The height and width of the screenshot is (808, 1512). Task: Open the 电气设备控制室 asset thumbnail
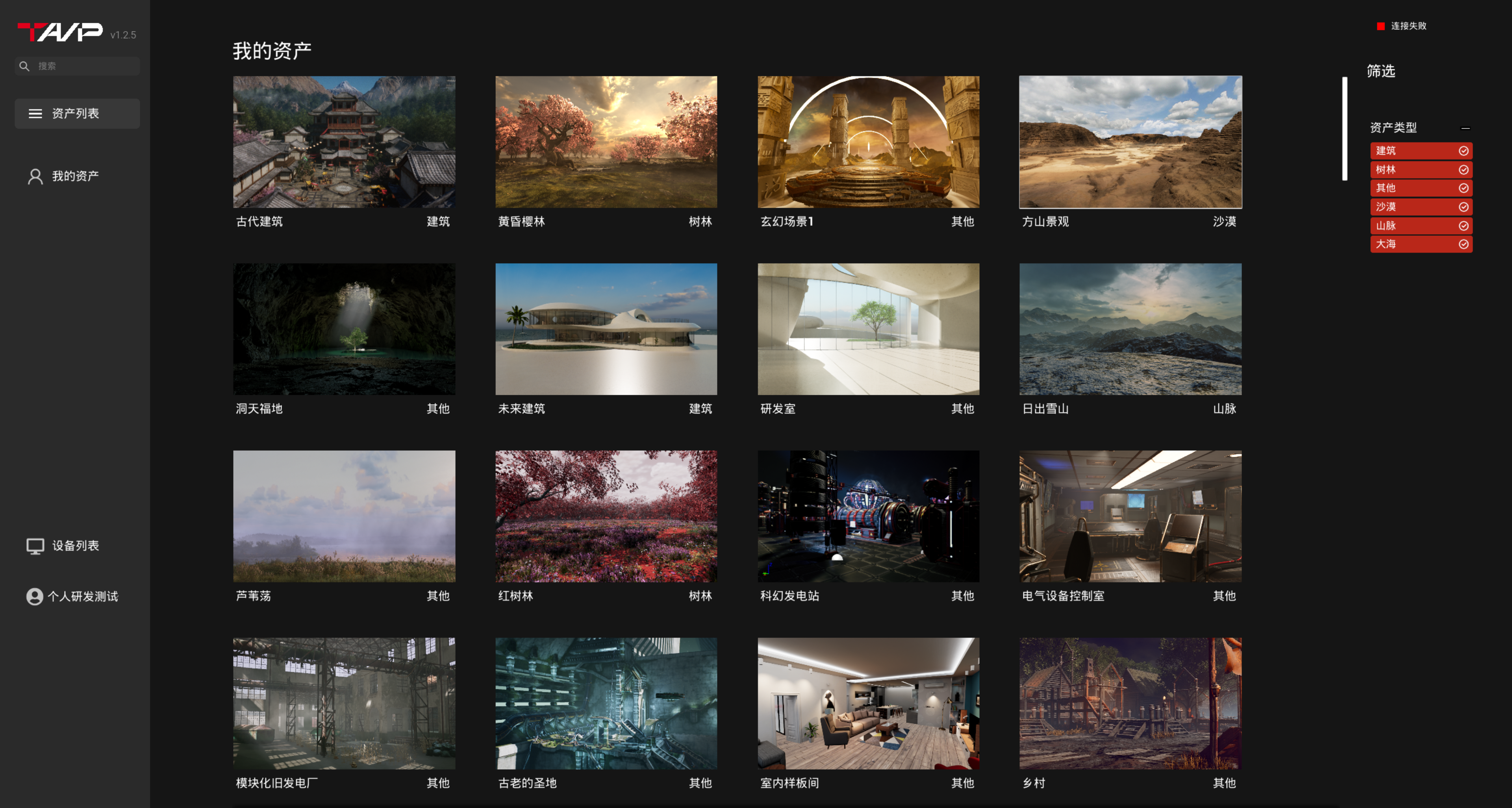coord(1130,516)
